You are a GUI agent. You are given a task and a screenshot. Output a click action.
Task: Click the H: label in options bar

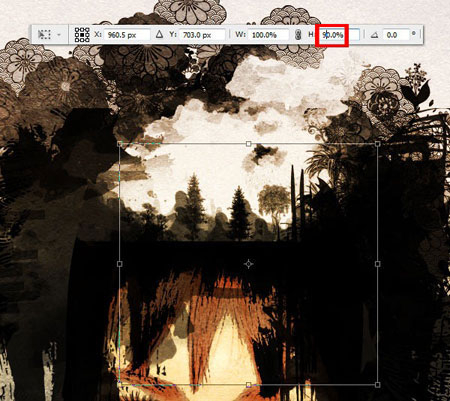(311, 34)
